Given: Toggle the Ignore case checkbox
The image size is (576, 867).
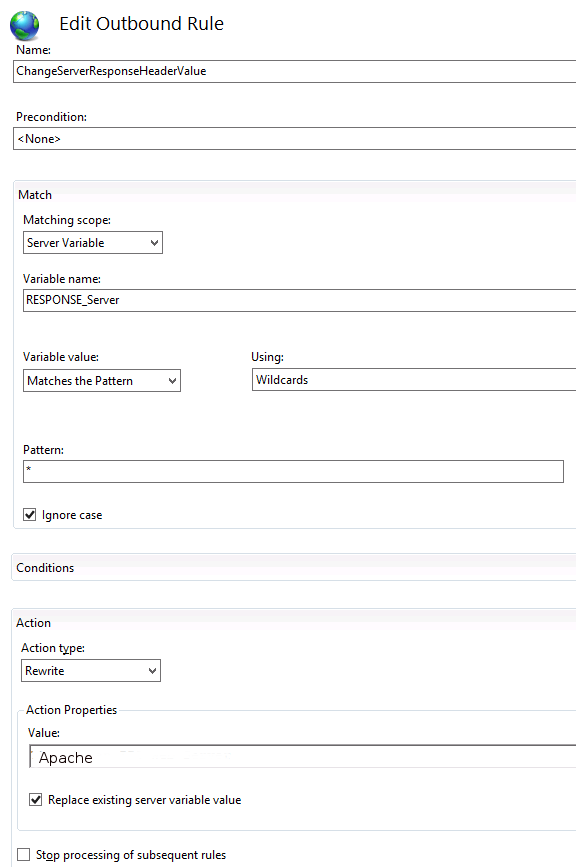Looking at the screenshot, I should point(30,515).
